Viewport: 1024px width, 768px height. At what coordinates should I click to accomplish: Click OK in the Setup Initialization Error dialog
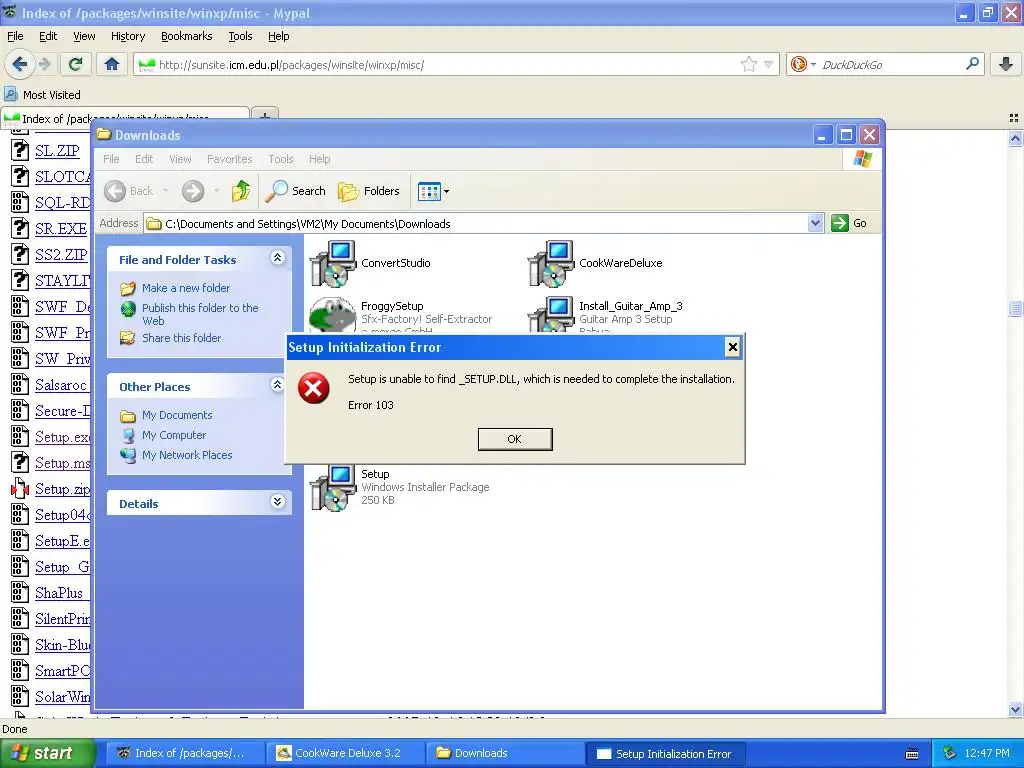click(515, 439)
